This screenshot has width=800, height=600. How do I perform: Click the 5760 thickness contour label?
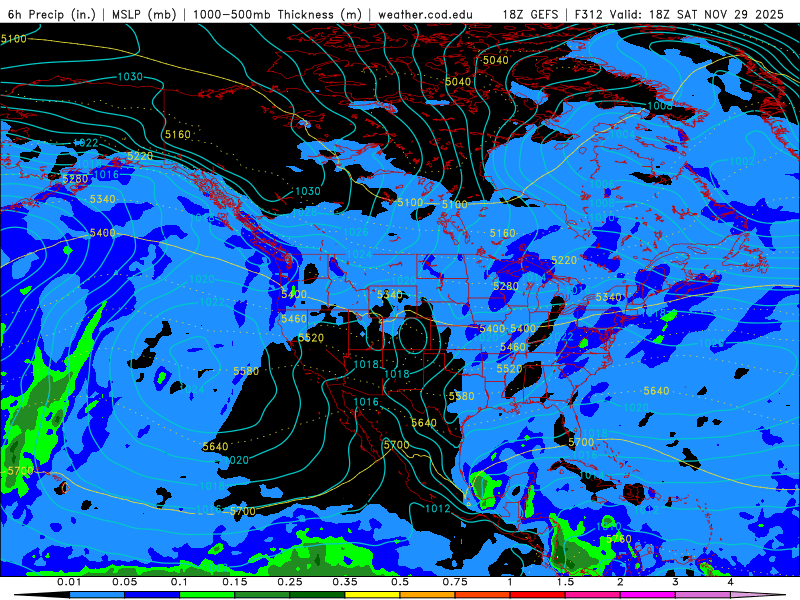click(x=618, y=539)
